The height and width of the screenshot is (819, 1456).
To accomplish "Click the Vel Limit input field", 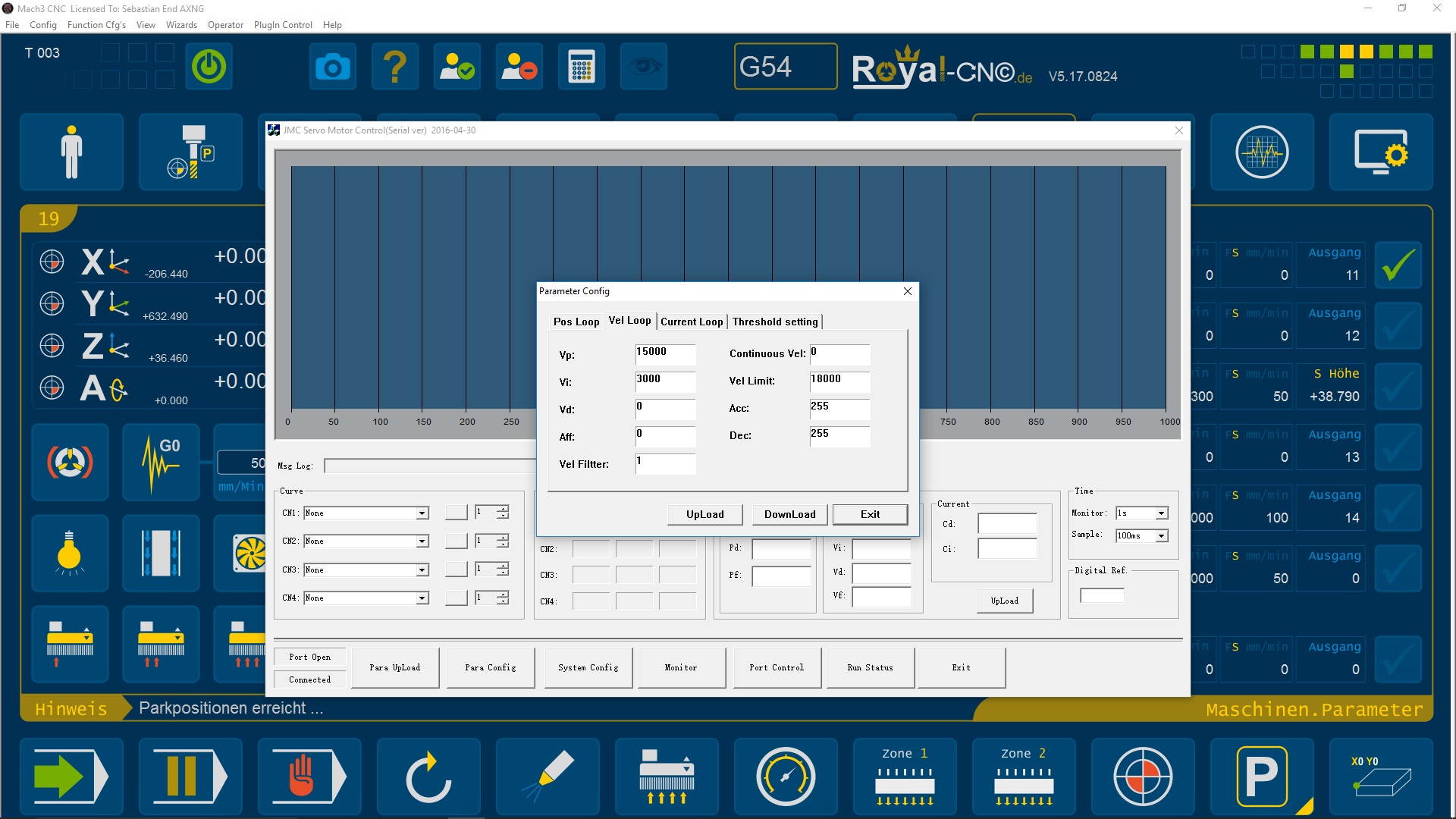I will 839,381.
